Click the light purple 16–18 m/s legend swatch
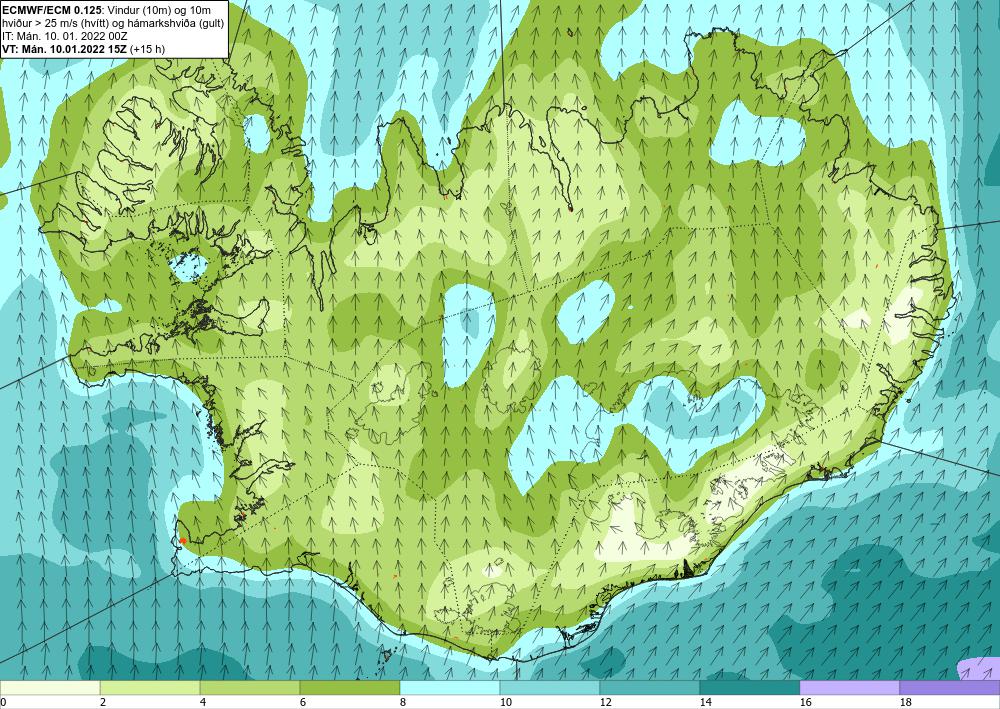Image resolution: width=1000 pixels, height=709 pixels. tap(849, 688)
